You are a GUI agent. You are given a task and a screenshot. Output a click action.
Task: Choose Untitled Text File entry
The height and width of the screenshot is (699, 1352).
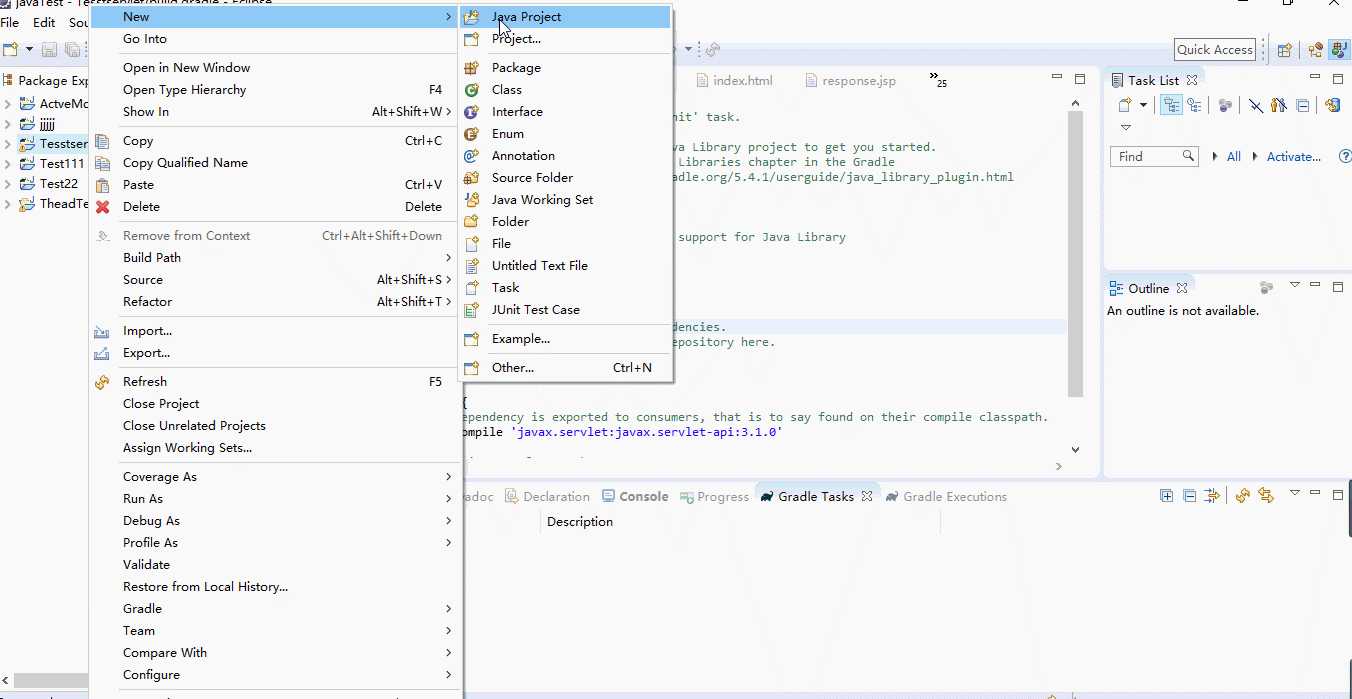point(565,266)
